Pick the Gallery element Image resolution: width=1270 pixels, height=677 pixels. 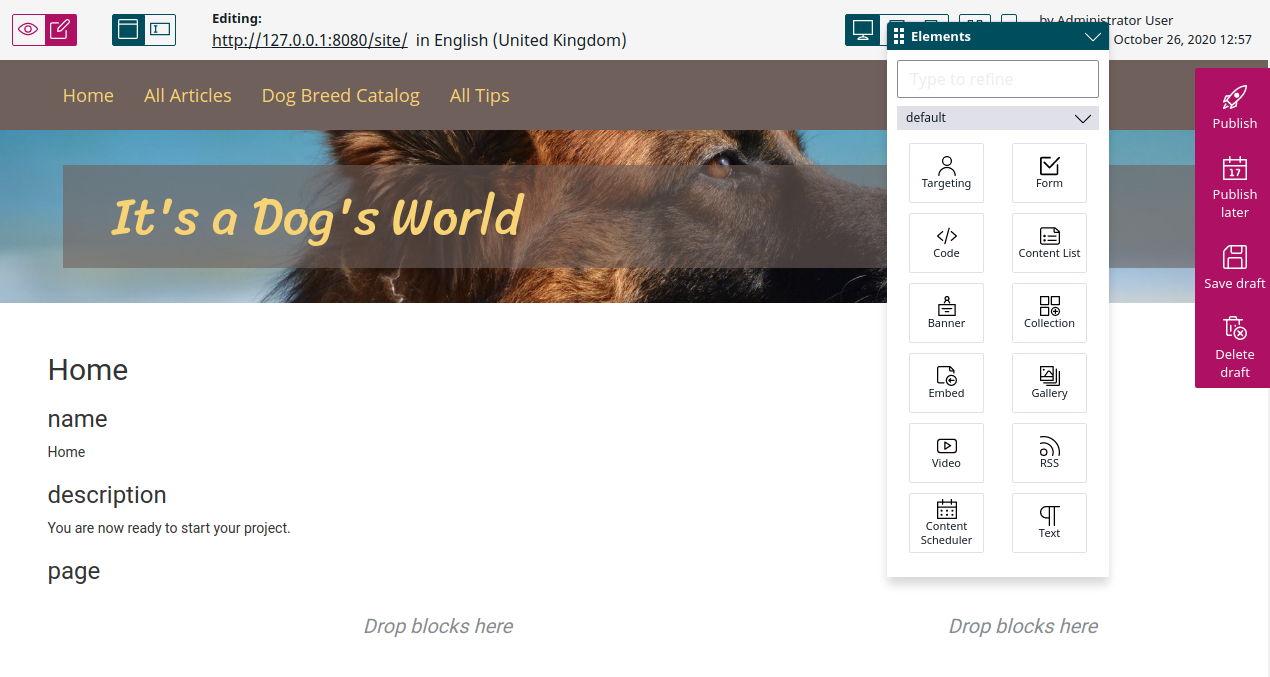(x=1049, y=383)
